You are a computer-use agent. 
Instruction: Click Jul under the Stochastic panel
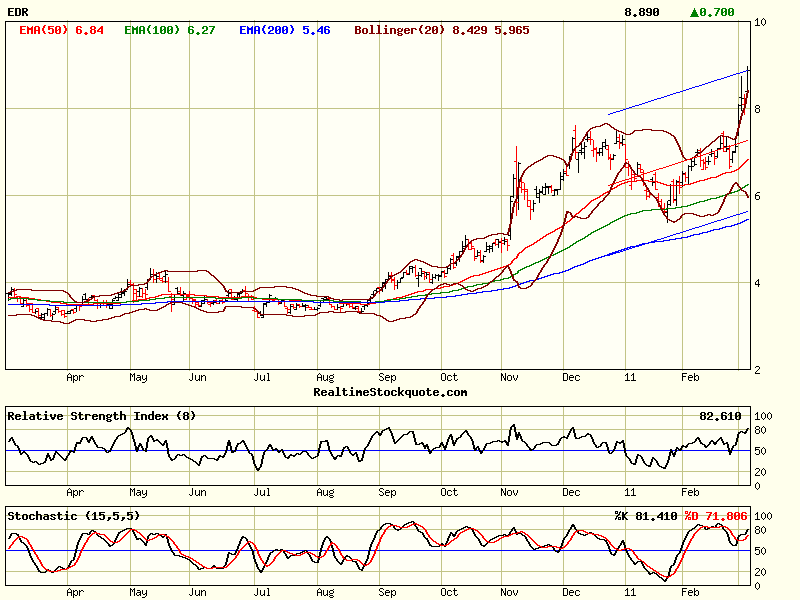coord(262,592)
